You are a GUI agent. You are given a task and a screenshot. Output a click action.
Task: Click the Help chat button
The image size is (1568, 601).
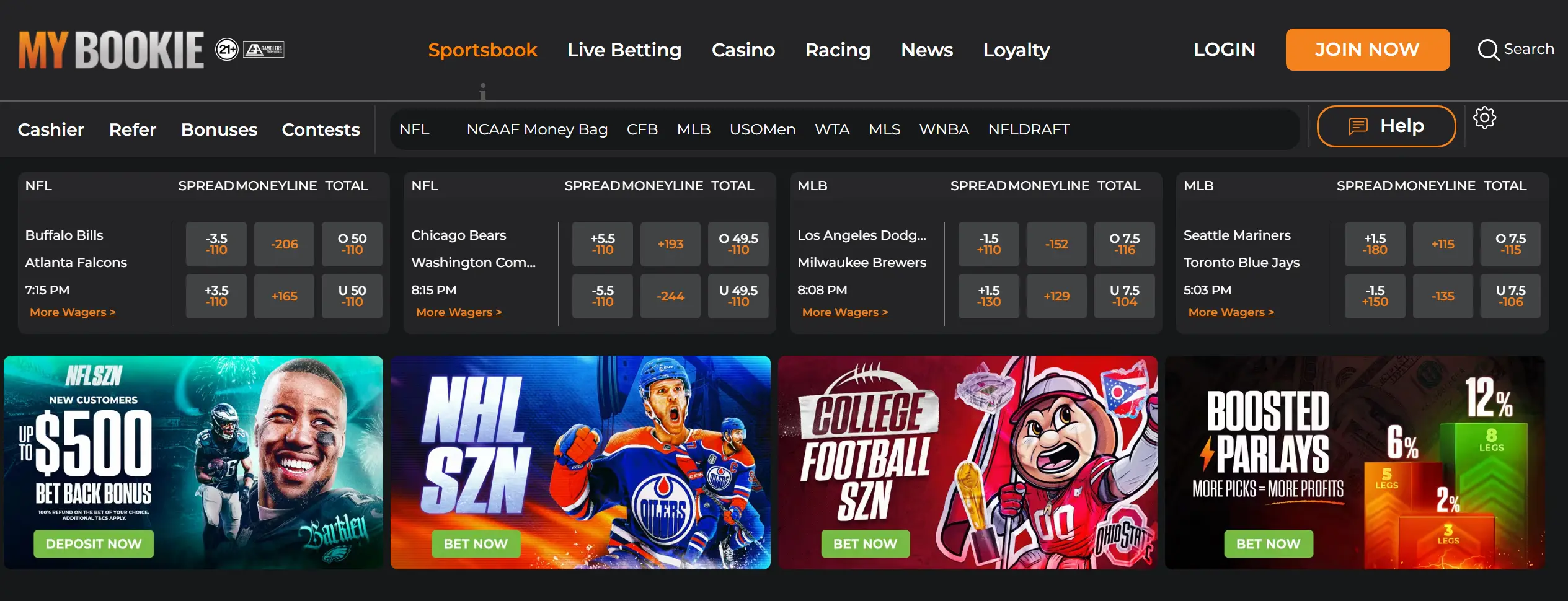(1386, 126)
